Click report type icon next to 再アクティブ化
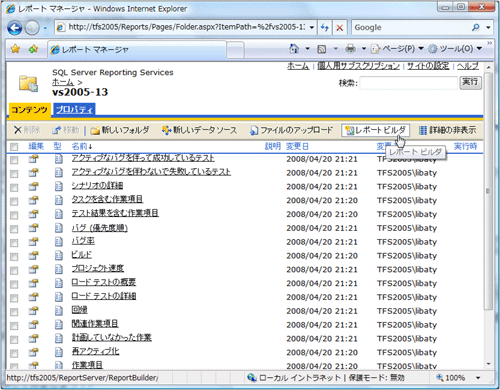This screenshot has width=500, height=390. [x=58, y=352]
